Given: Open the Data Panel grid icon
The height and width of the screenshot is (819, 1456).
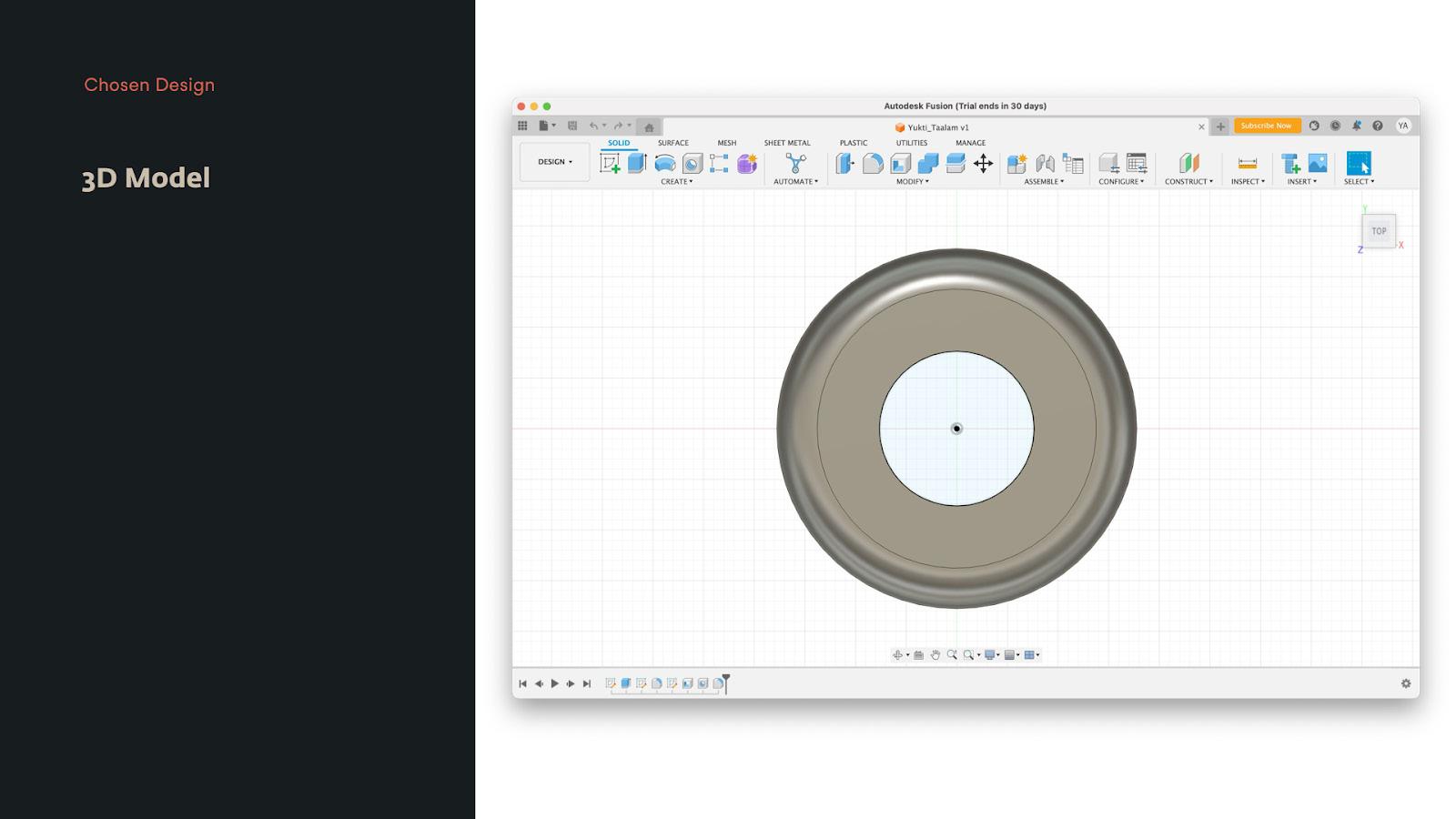Looking at the screenshot, I should coord(522,126).
